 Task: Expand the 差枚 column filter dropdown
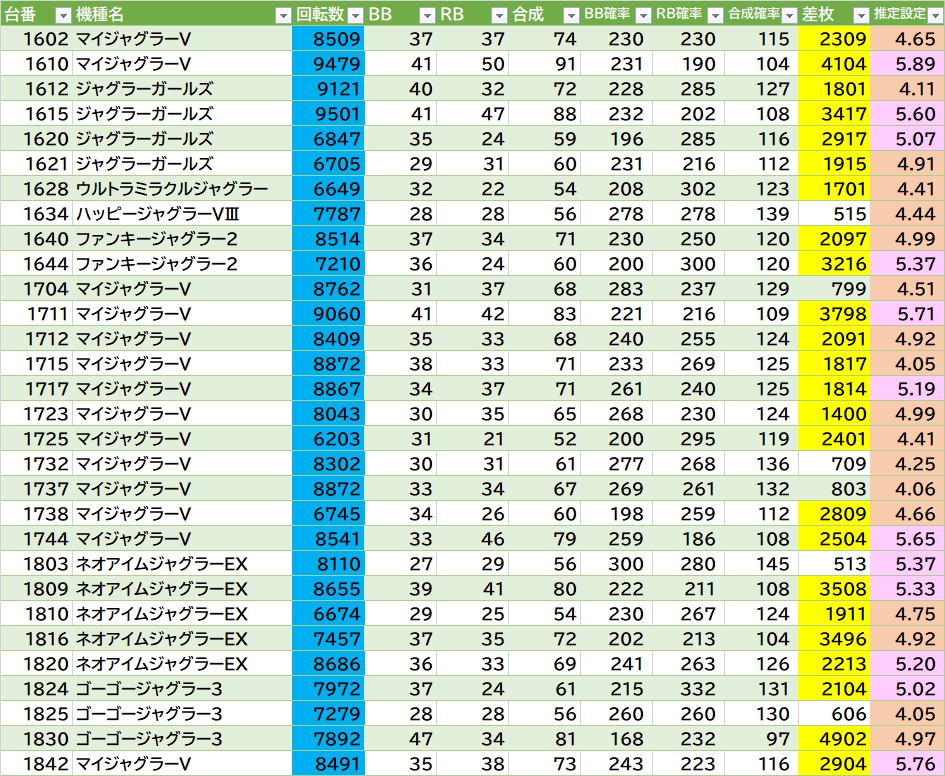pos(860,15)
